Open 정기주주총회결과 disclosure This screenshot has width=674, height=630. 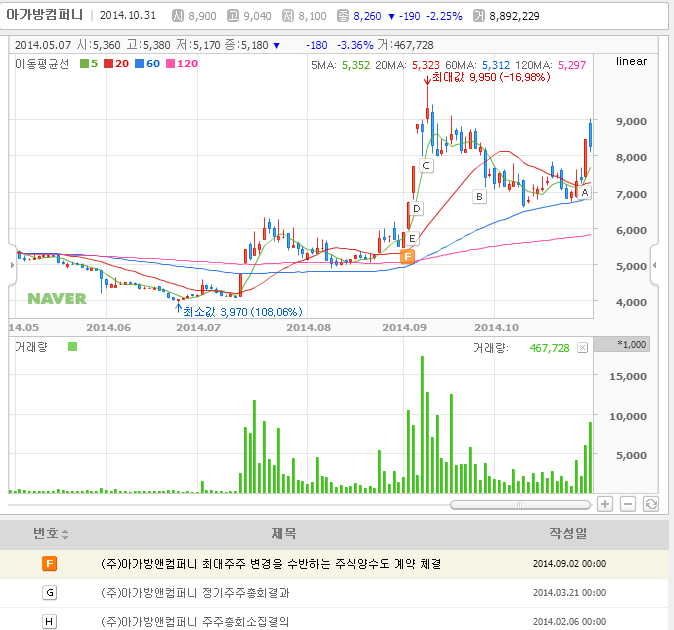point(195,593)
